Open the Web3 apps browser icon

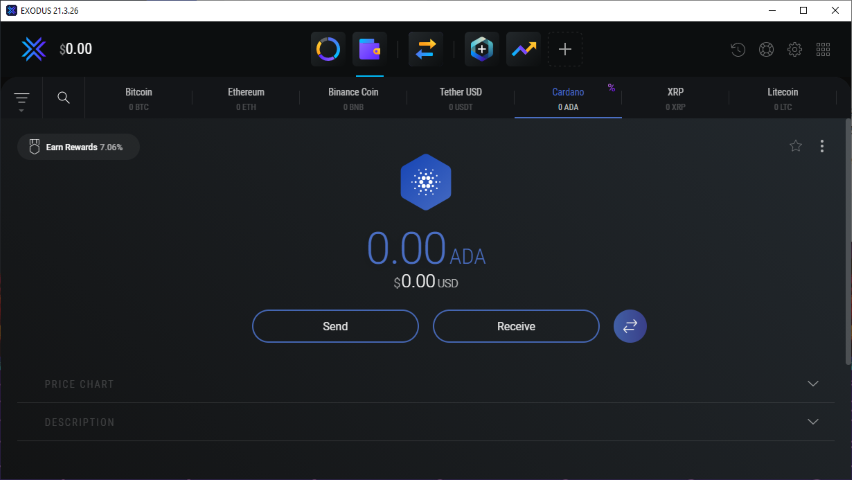[x=482, y=48]
